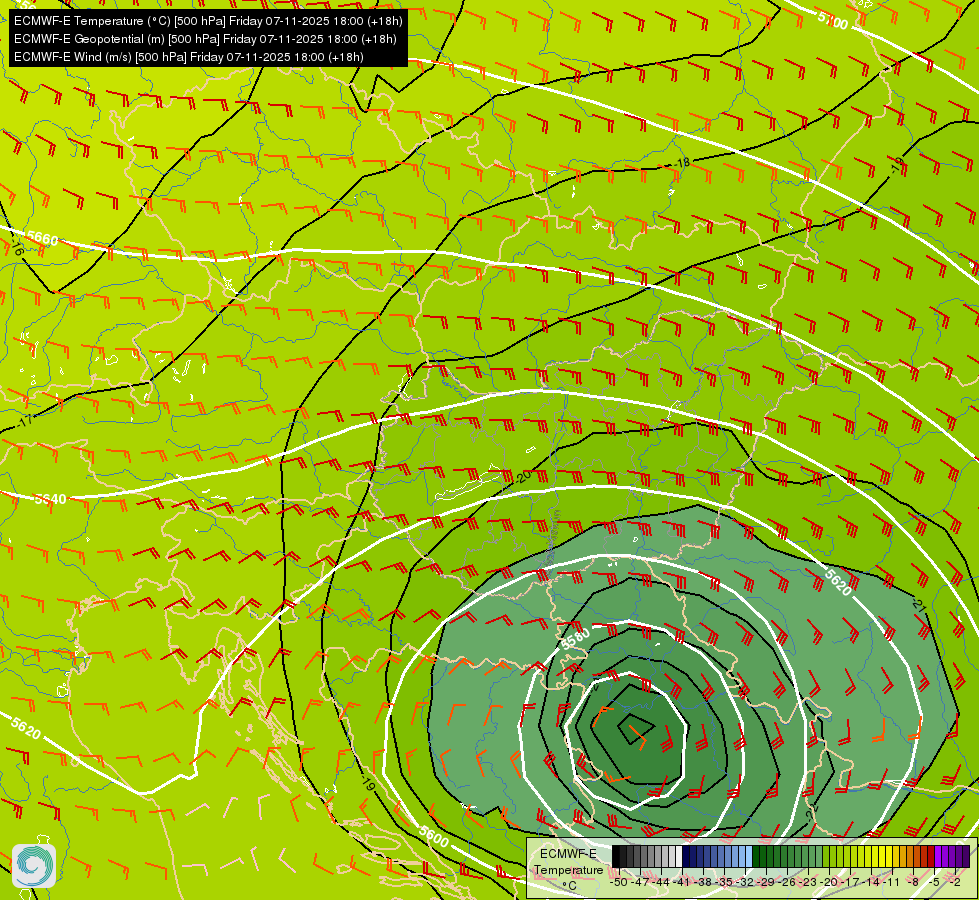Click the -14 value on the legend scale
Viewport: 979px width, 900px height.
point(872,883)
